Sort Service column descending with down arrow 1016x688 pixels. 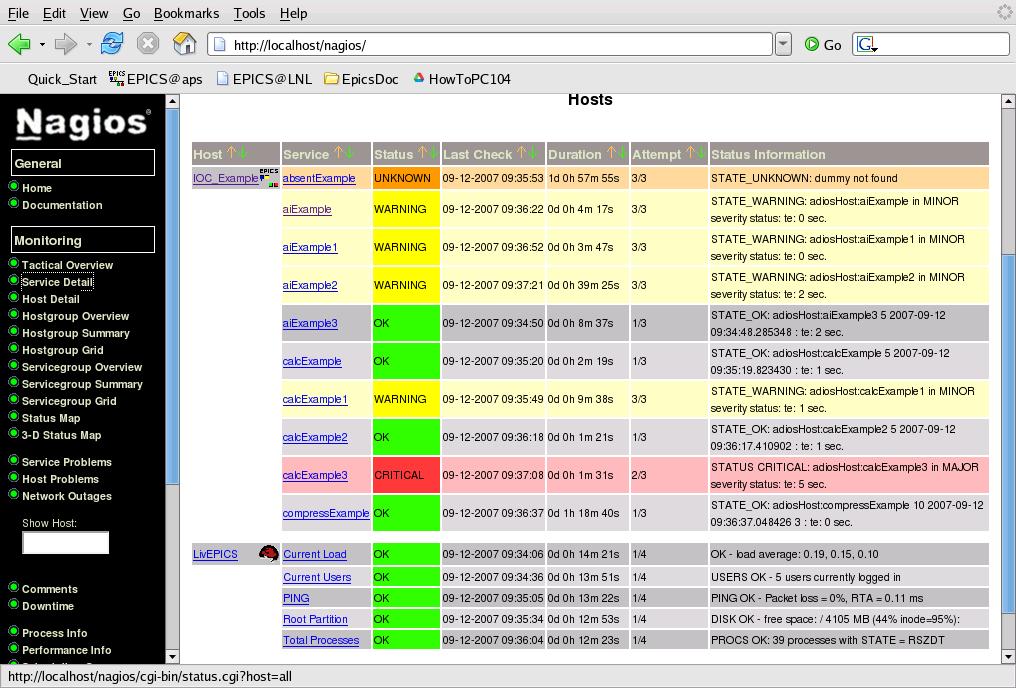(349, 153)
